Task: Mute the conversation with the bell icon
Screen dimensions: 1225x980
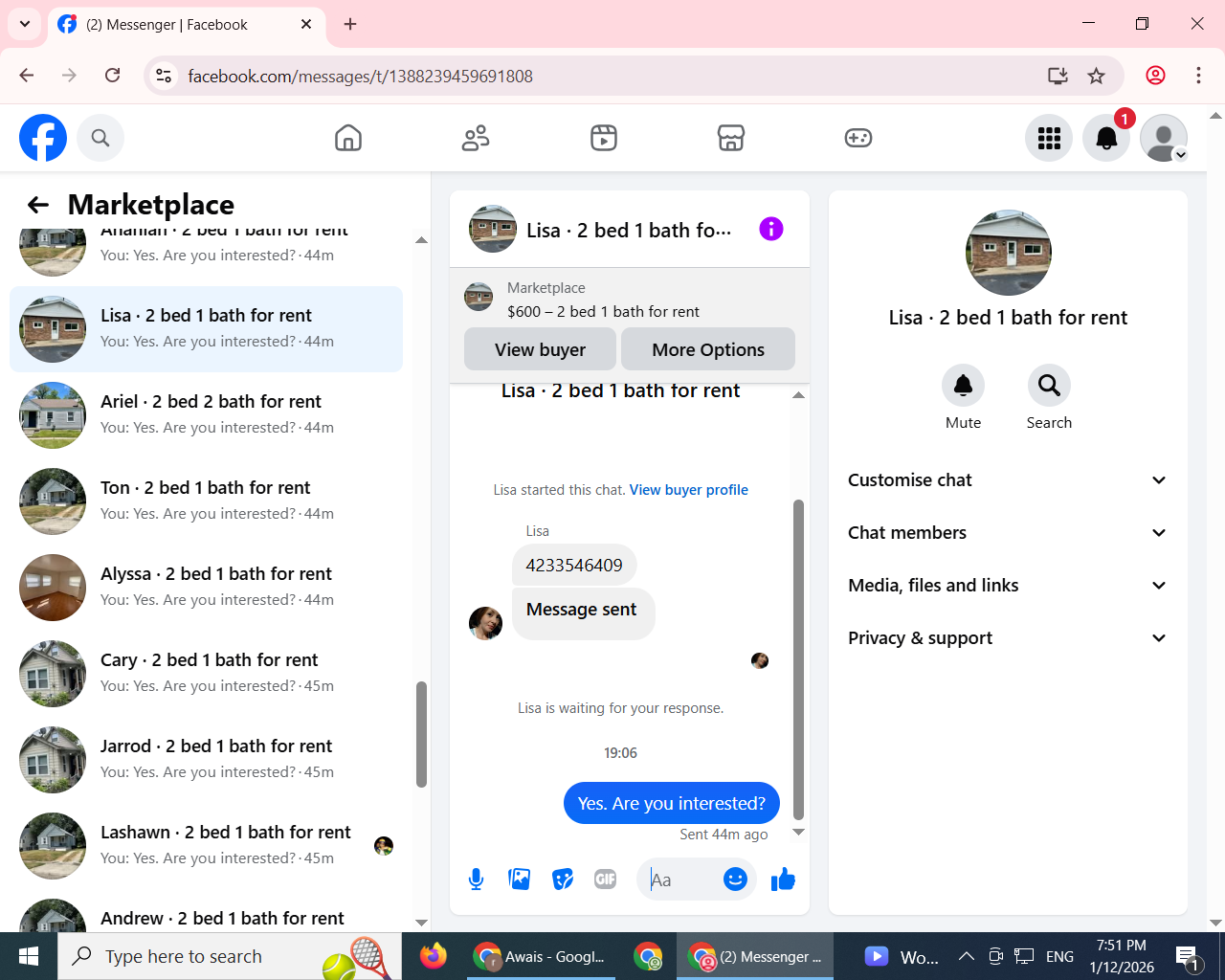Action: coord(963,386)
